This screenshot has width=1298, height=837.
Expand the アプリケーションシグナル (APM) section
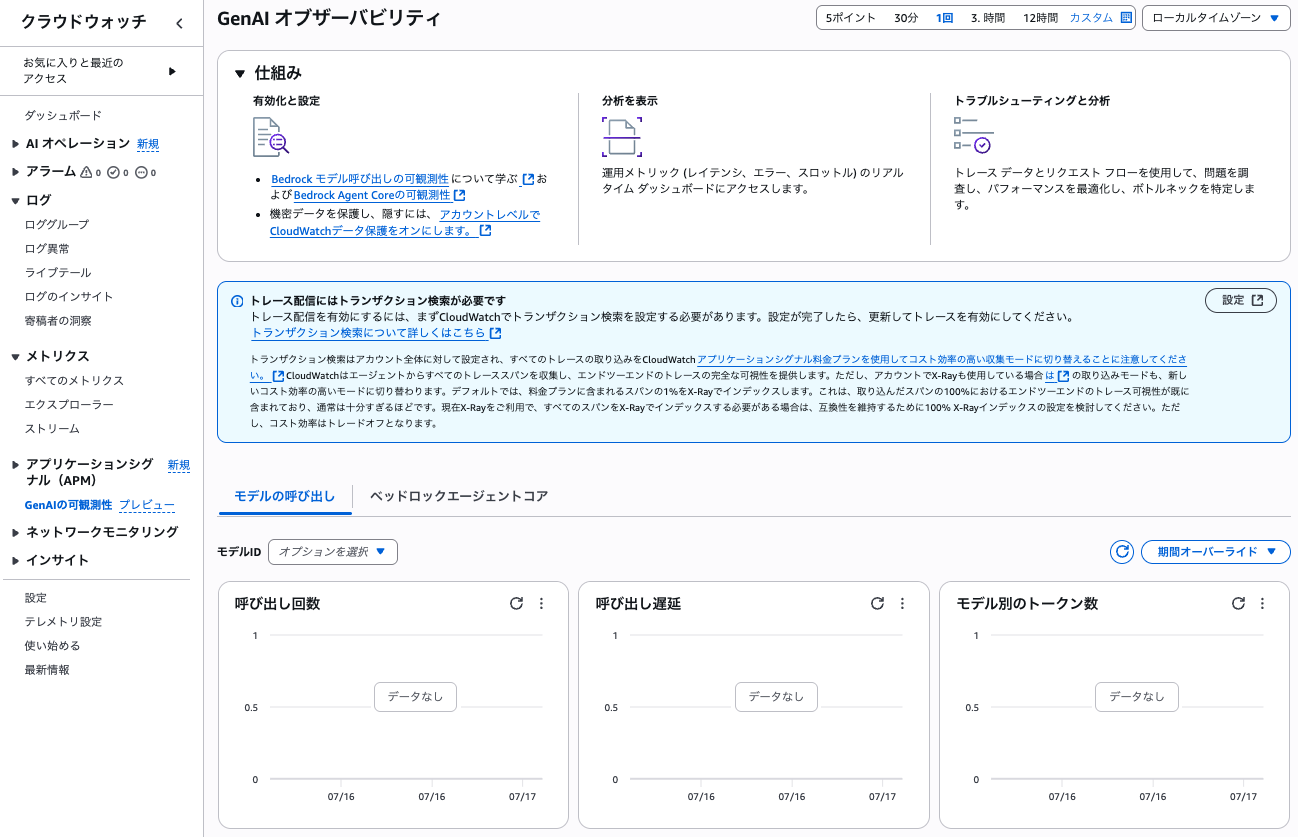pyautogui.click(x=15, y=465)
